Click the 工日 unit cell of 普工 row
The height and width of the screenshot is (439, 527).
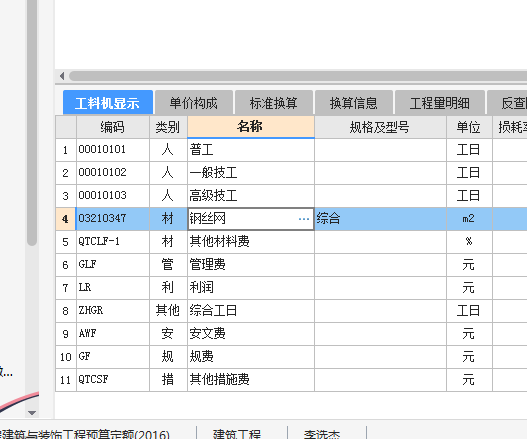click(469, 150)
